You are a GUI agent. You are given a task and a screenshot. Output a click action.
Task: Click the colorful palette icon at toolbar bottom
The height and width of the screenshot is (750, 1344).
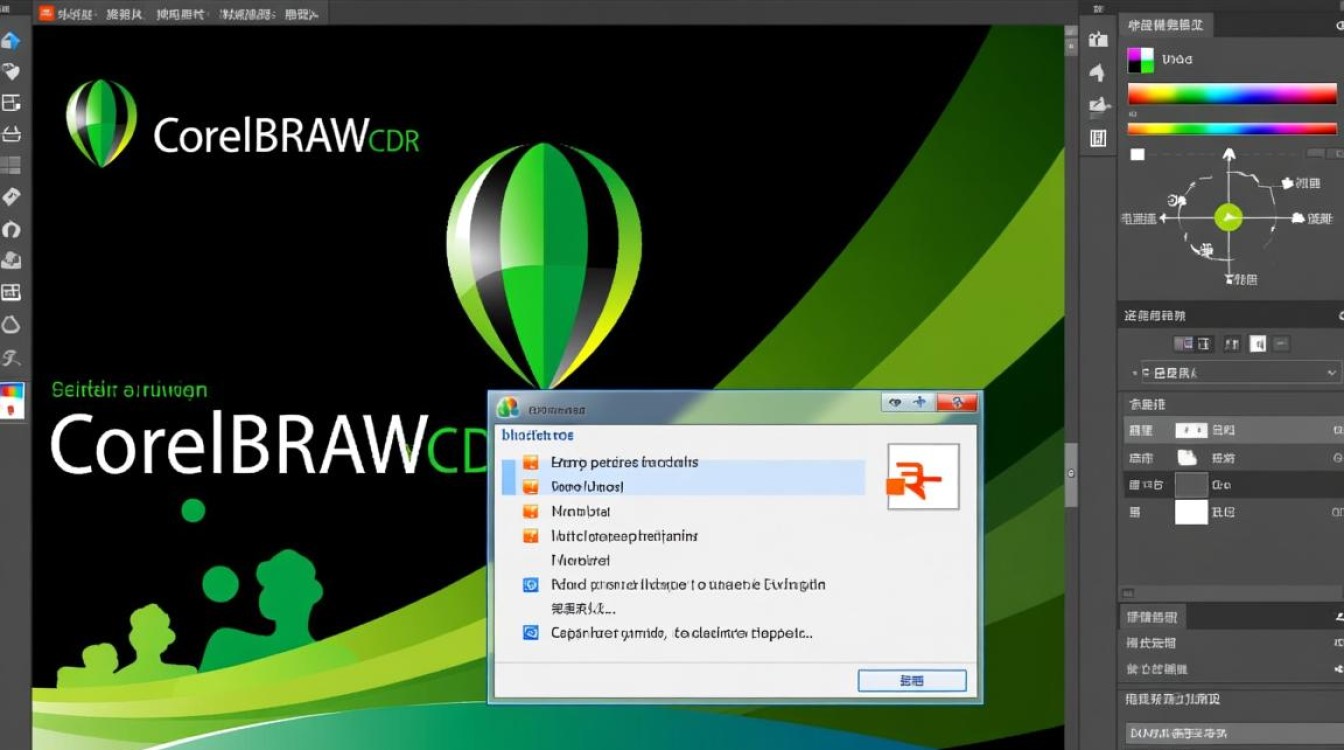[11, 400]
